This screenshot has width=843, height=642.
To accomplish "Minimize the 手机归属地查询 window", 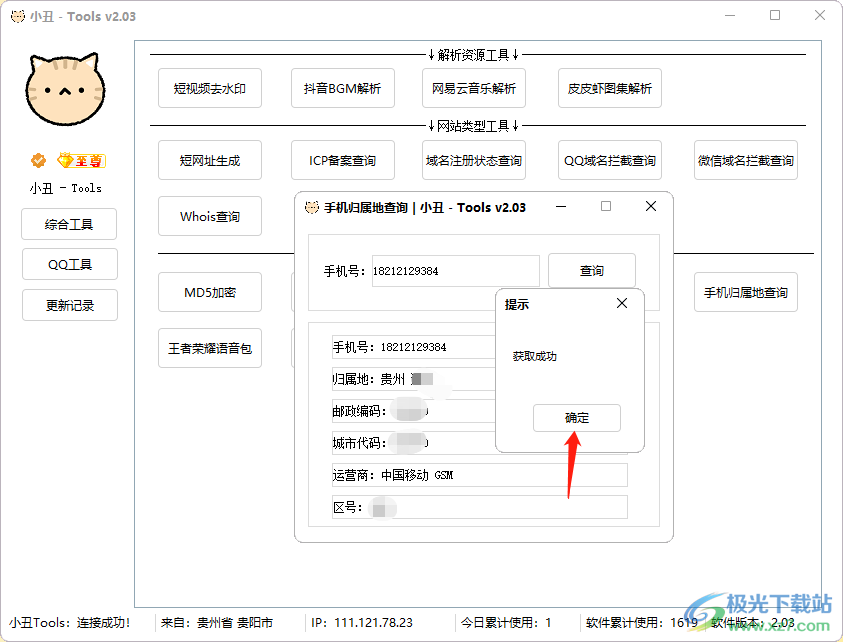I will click(x=561, y=206).
